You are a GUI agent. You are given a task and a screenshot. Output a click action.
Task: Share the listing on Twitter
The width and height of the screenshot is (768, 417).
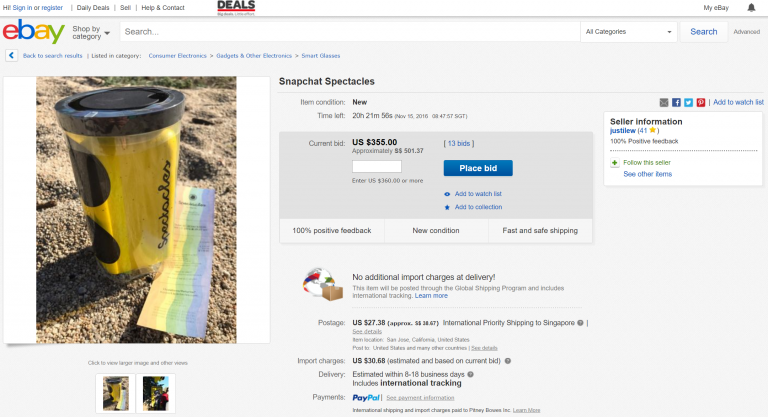688,102
